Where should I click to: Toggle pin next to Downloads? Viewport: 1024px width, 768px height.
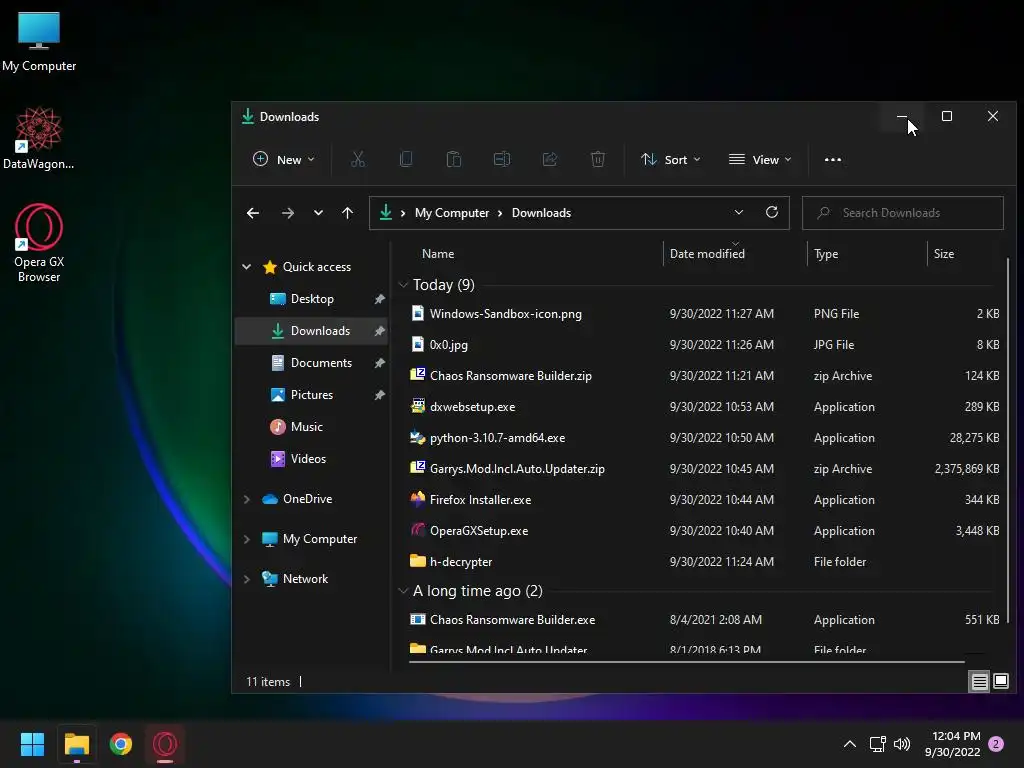coord(379,331)
